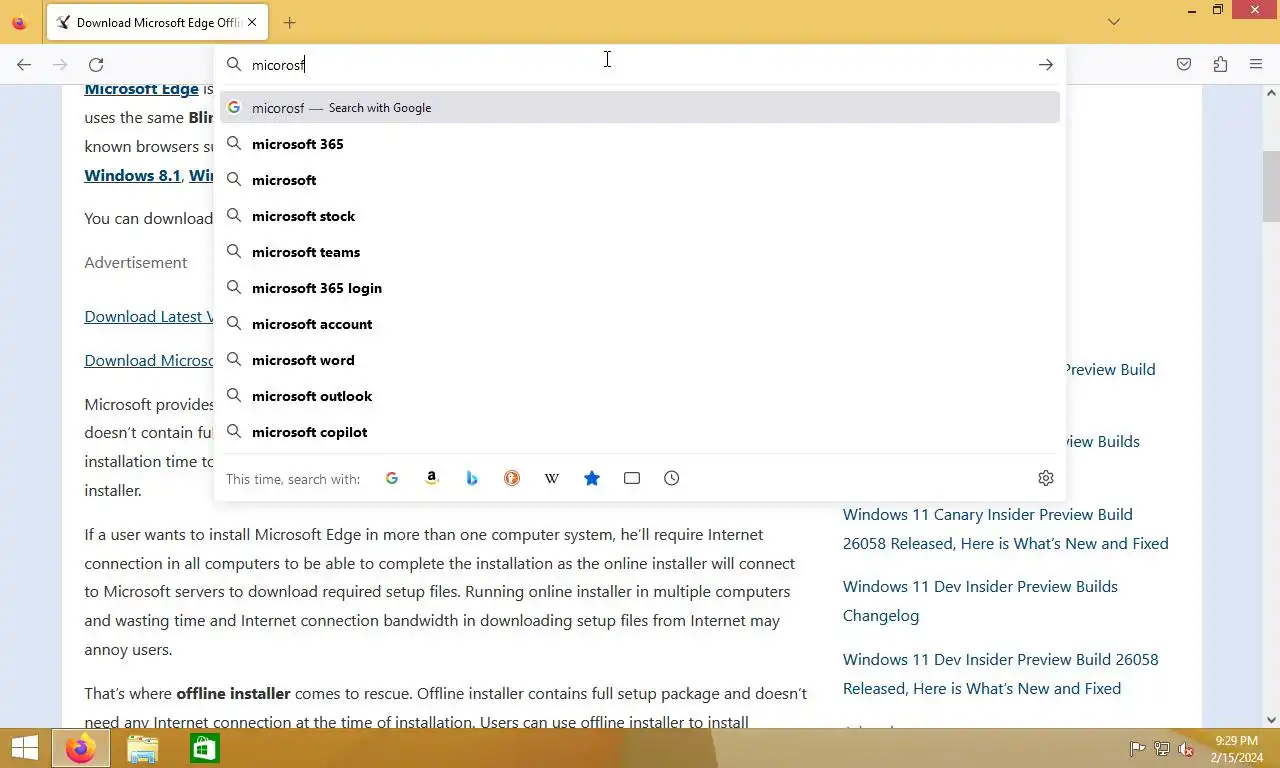This screenshot has width=1280, height=768.
Task: Choose 'microsoft teams' suggestion
Action: [640, 252]
